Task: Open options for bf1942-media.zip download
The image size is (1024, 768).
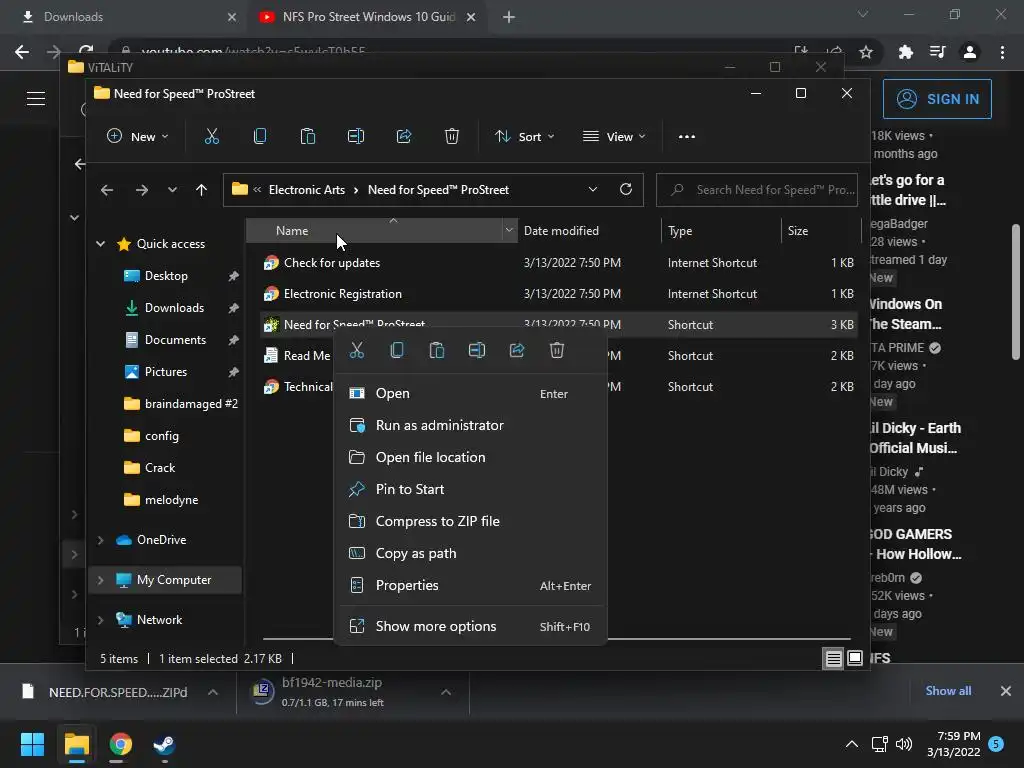Action: (446, 692)
